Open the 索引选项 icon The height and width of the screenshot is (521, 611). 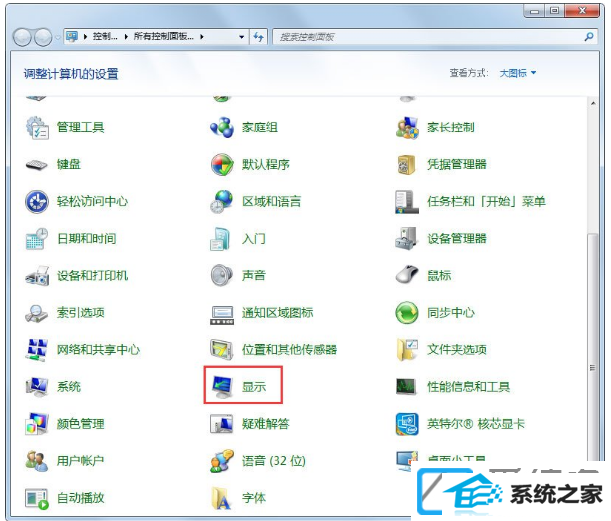coord(37,313)
